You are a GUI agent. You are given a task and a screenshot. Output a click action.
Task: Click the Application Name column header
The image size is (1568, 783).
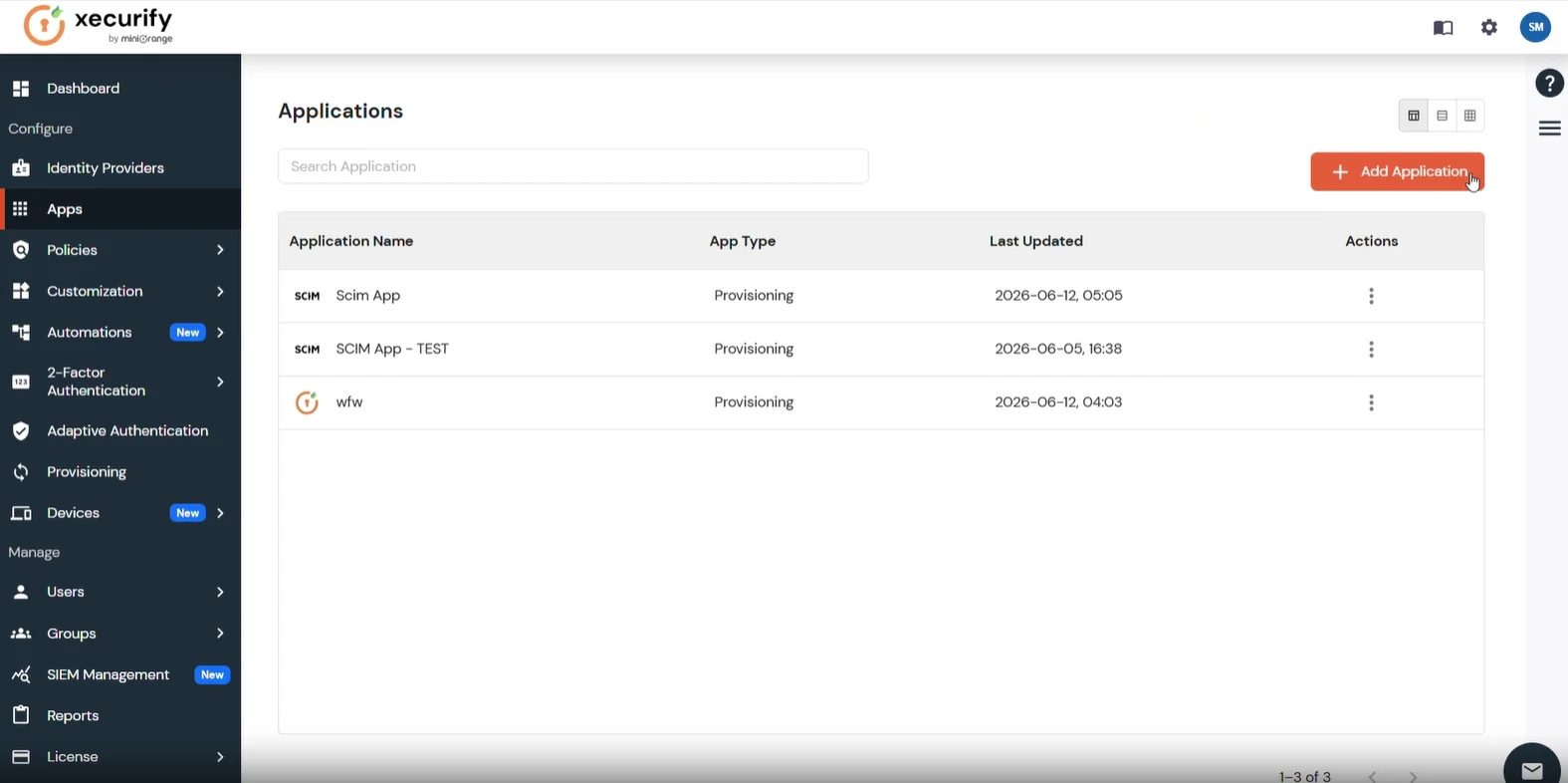pos(351,241)
